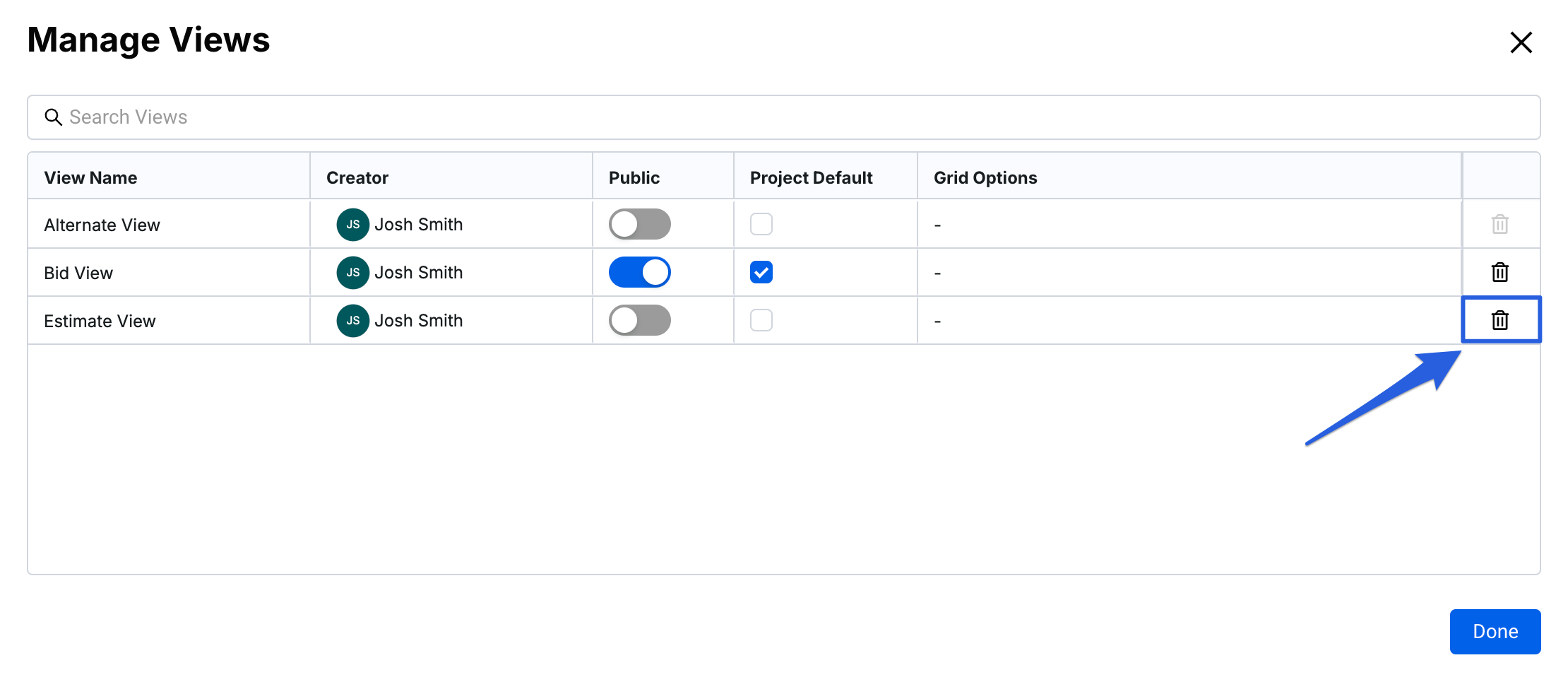Viewport: 1568px width, 677px height.
Task: Click the View Name column header
Action: pos(91,177)
